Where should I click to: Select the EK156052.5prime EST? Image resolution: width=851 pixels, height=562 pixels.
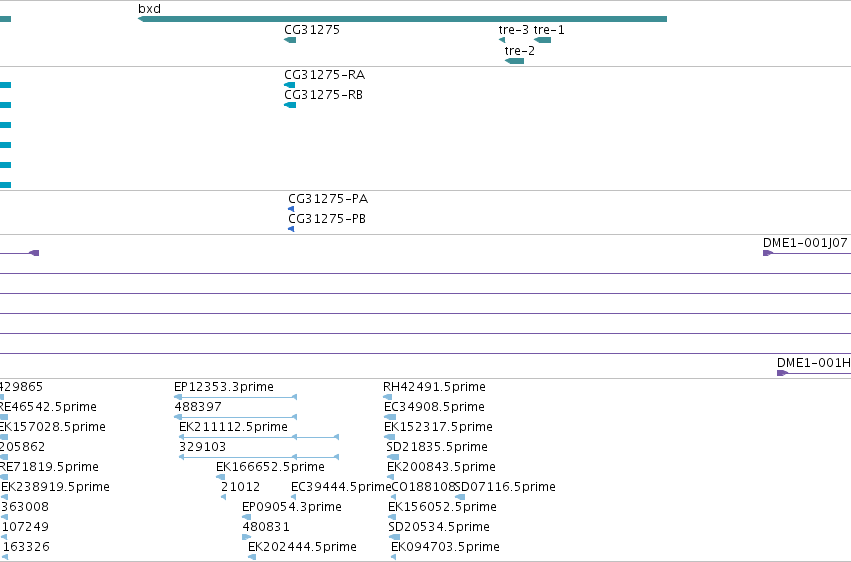[392, 517]
